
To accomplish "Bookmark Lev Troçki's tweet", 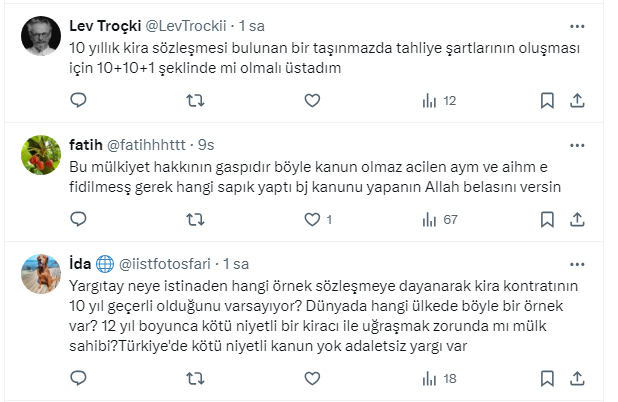I will pos(547,100).
